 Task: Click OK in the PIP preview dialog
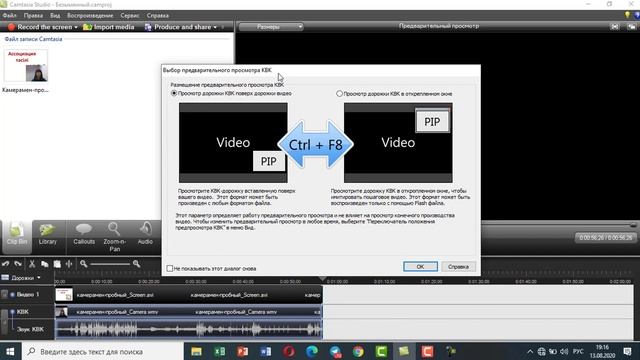420,267
